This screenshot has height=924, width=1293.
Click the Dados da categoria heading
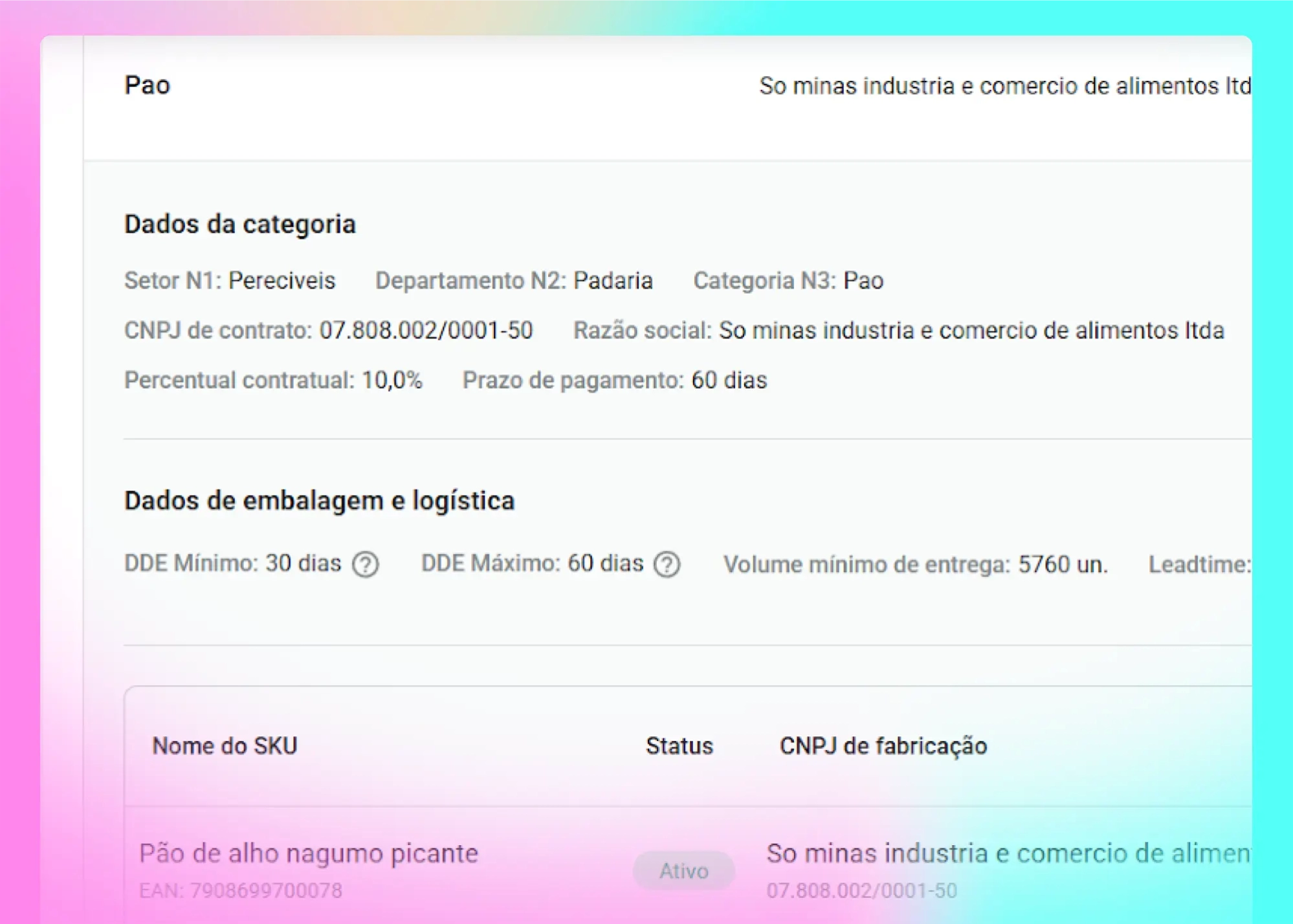[239, 225]
